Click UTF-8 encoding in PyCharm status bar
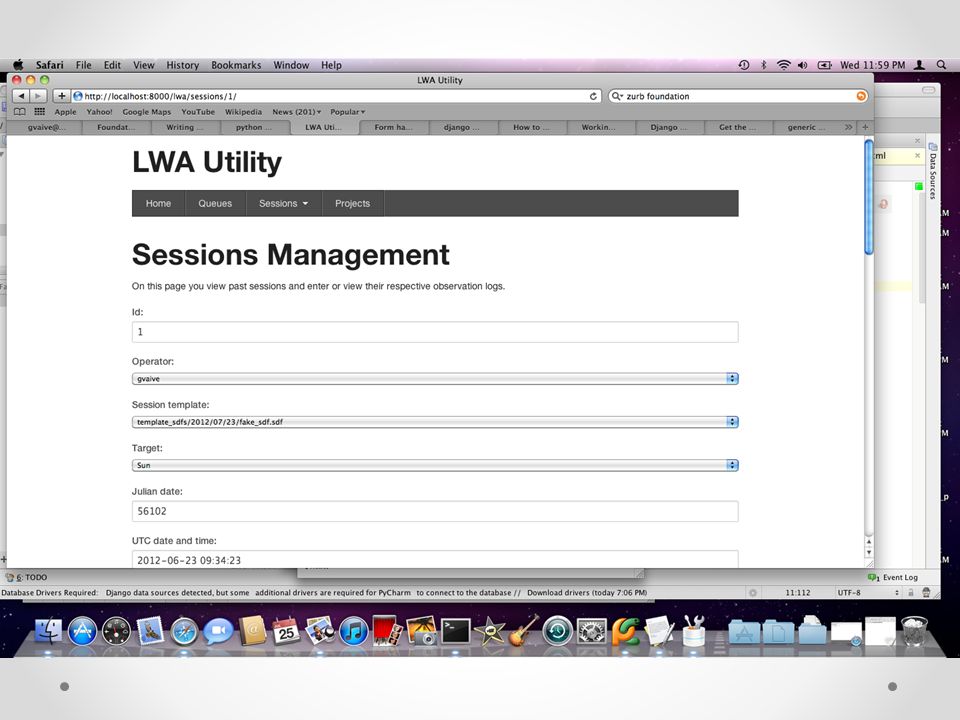 pyautogui.click(x=849, y=592)
